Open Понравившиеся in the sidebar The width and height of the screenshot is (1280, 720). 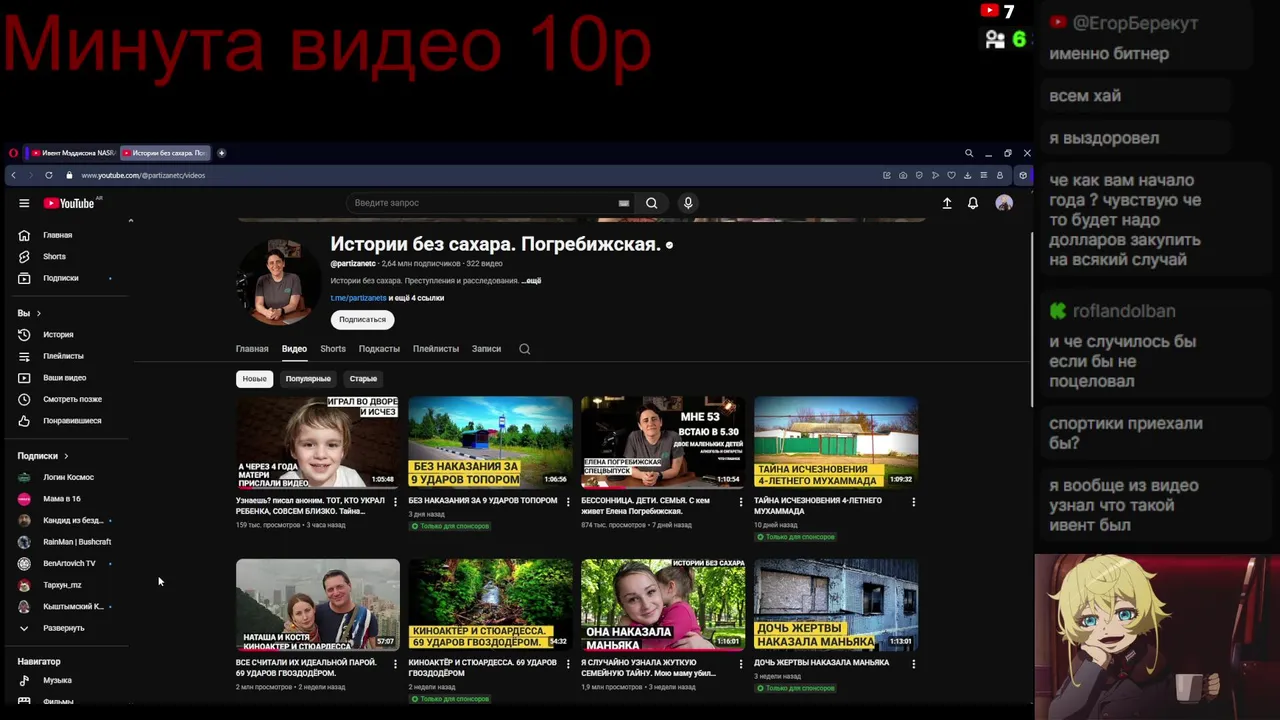(70, 421)
